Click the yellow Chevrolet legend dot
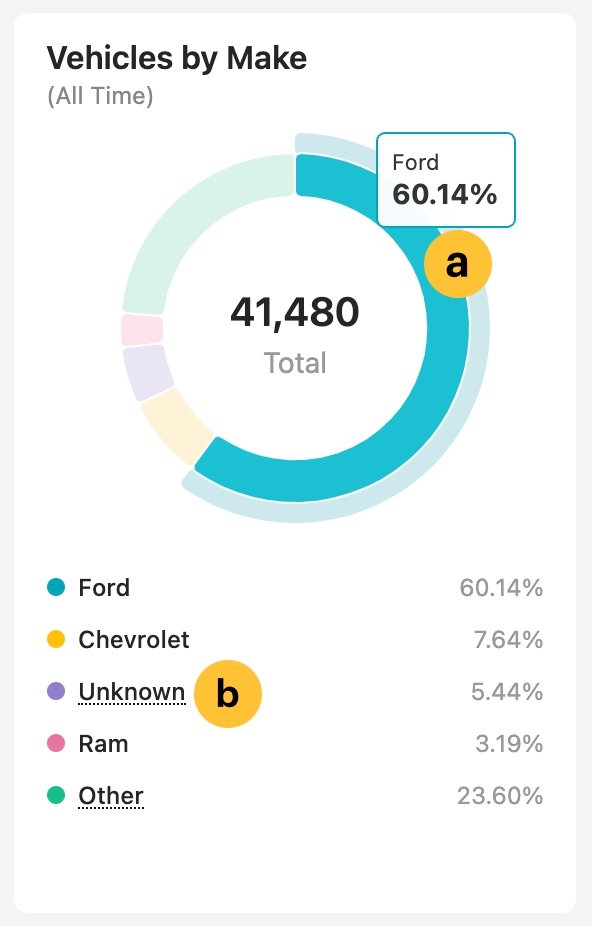592x926 pixels. click(57, 640)
